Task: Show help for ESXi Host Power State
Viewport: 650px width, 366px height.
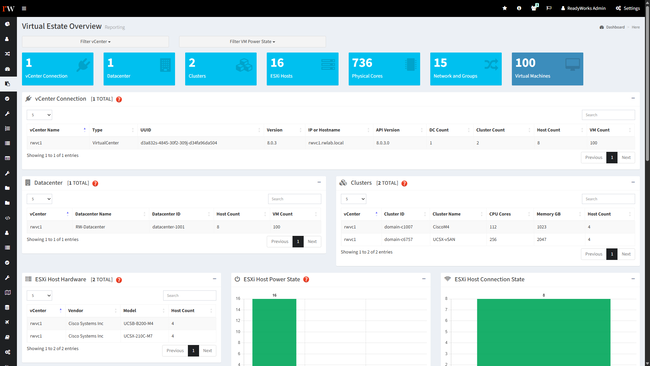Action: [306, 279]
